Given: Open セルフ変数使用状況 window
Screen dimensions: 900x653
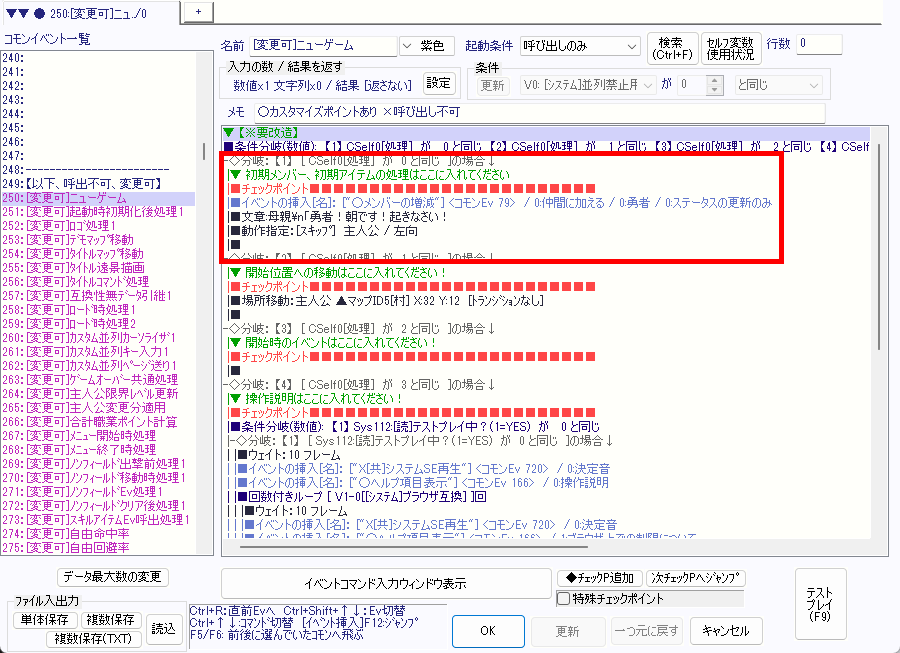Looking at the screenshot, I should pyautogui.click(x=729, y=47).
